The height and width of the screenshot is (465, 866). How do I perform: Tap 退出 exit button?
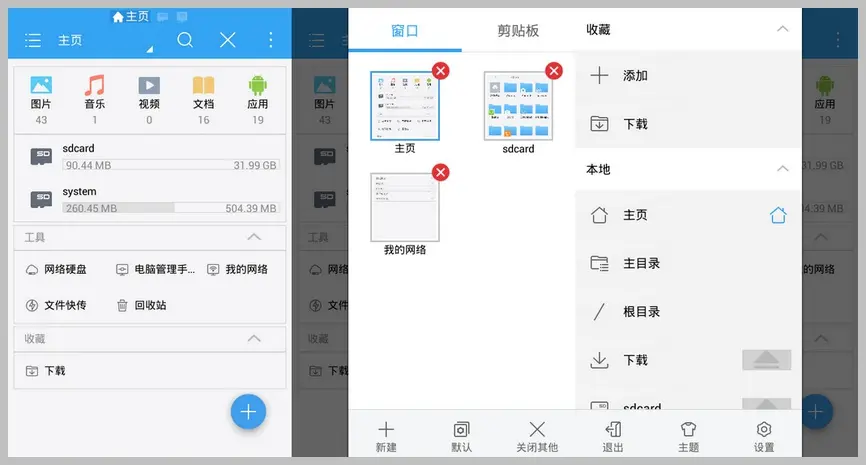point(612,437)
